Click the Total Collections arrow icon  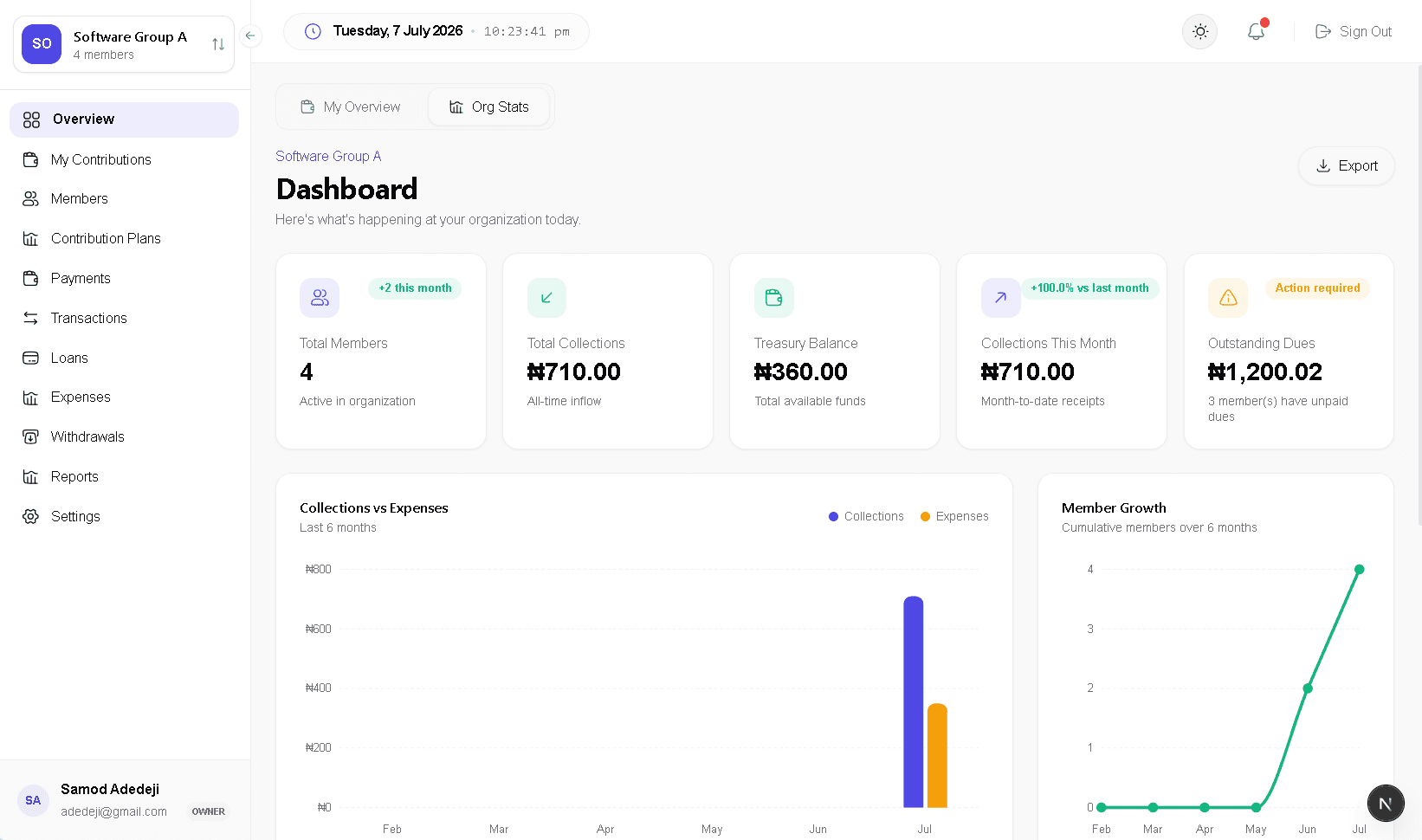click(x=546, y=298)
